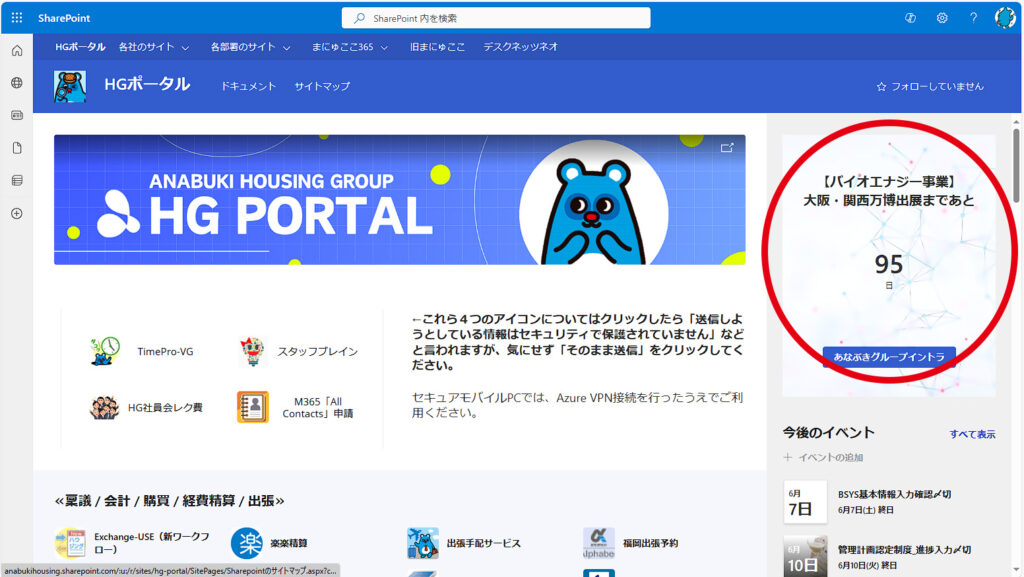
Task: Click the Create plus icon in sidebar
Action: coord(17,213)
